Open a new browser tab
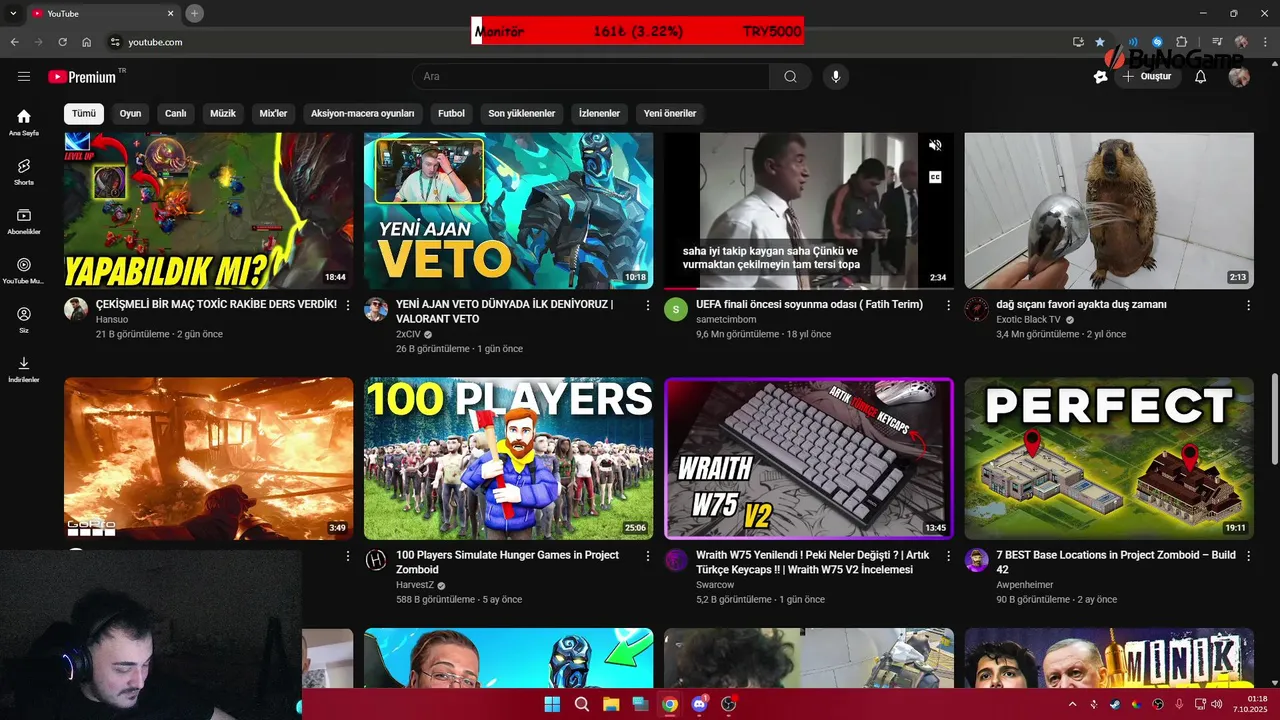 click(194, 13)
